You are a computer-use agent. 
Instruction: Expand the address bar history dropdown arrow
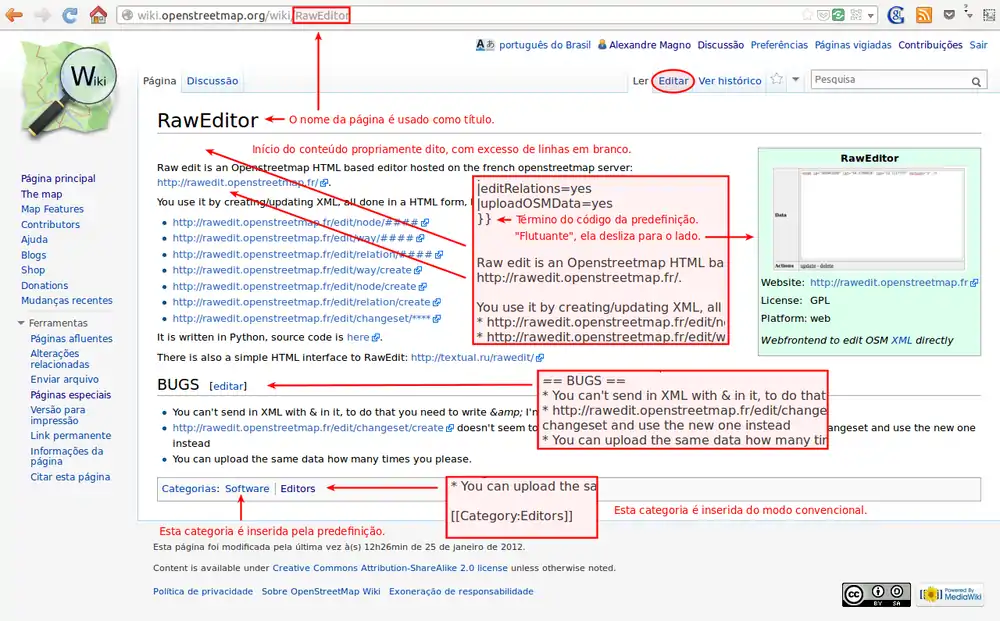pos(871,16)
